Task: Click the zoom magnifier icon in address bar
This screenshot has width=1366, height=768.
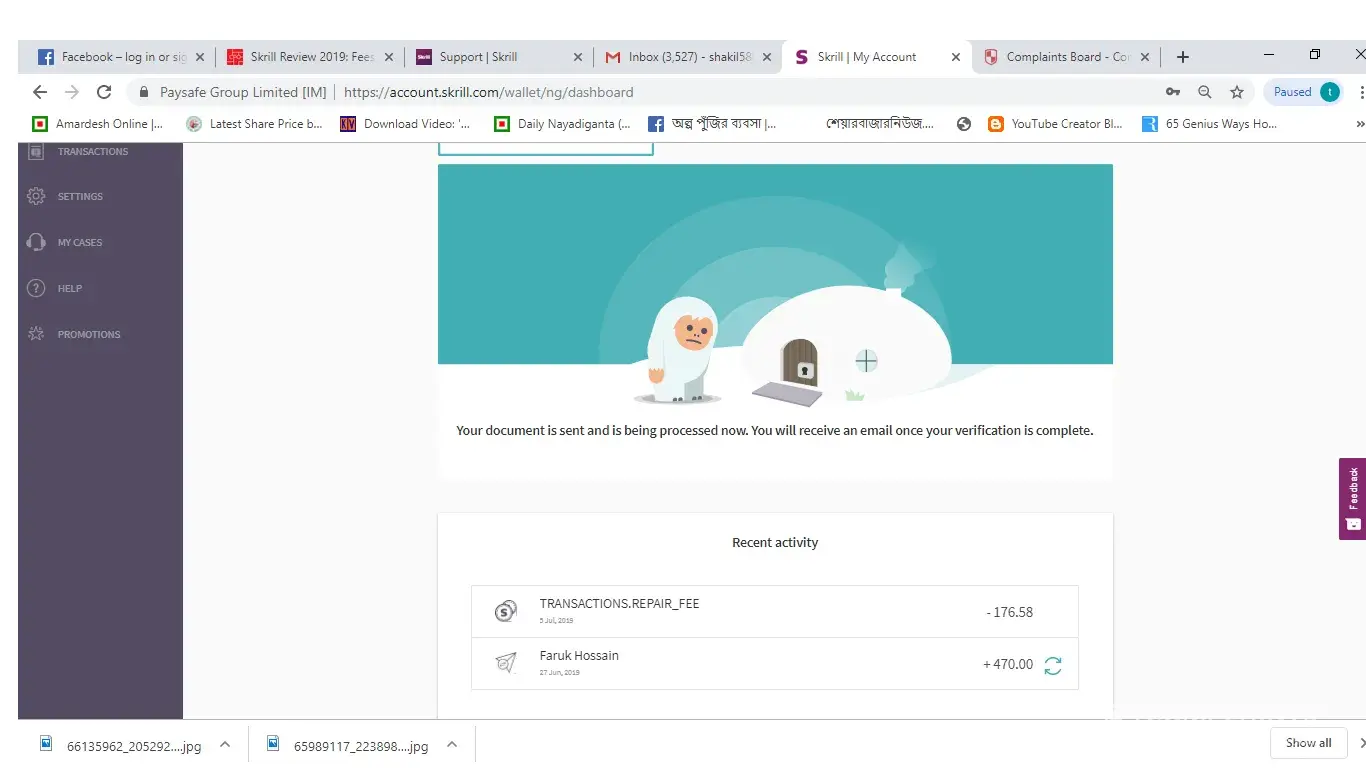Action: point(1205,92)
